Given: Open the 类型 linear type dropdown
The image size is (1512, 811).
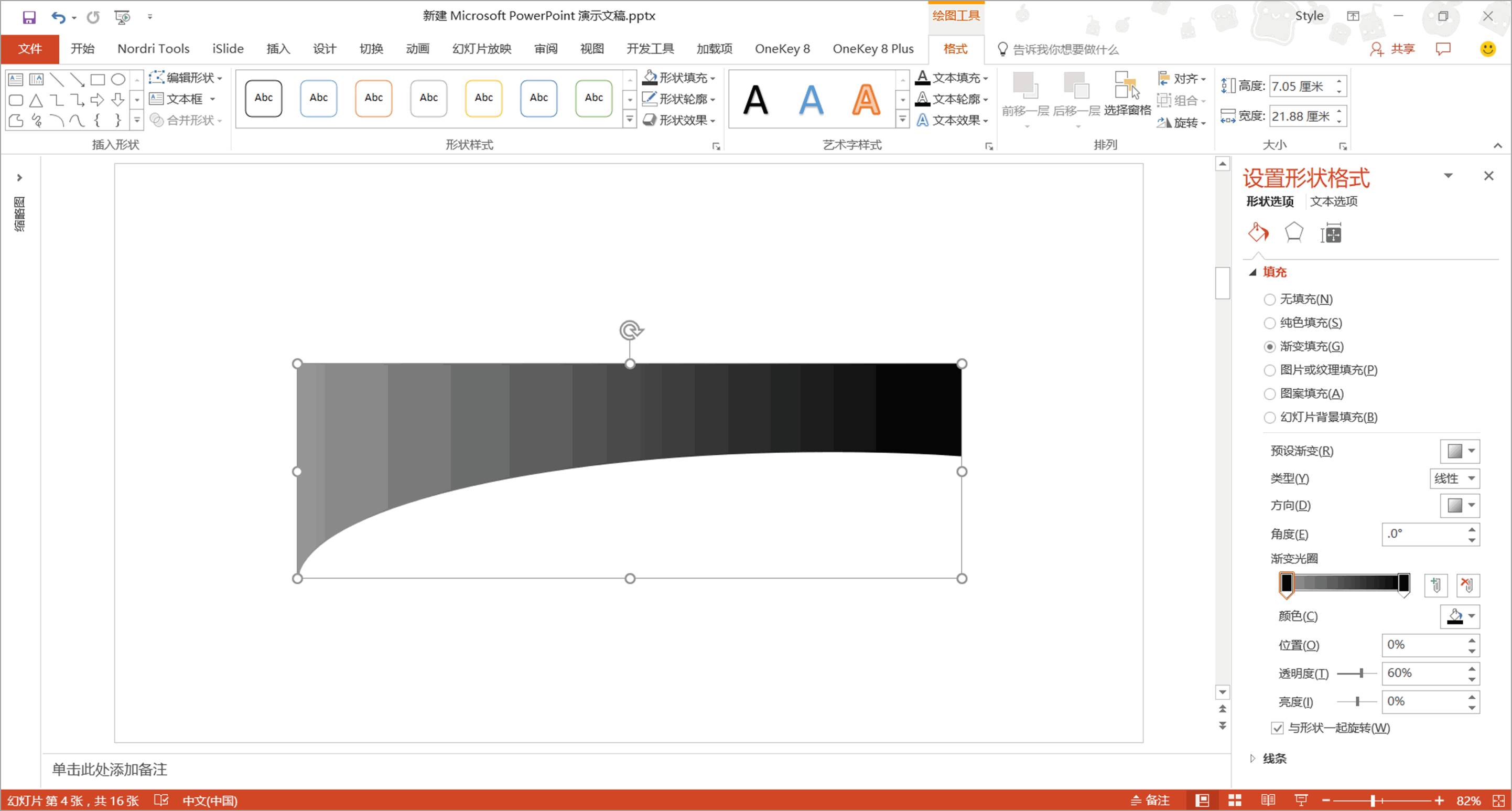Looking at the screenshot, I should 1454,478.
